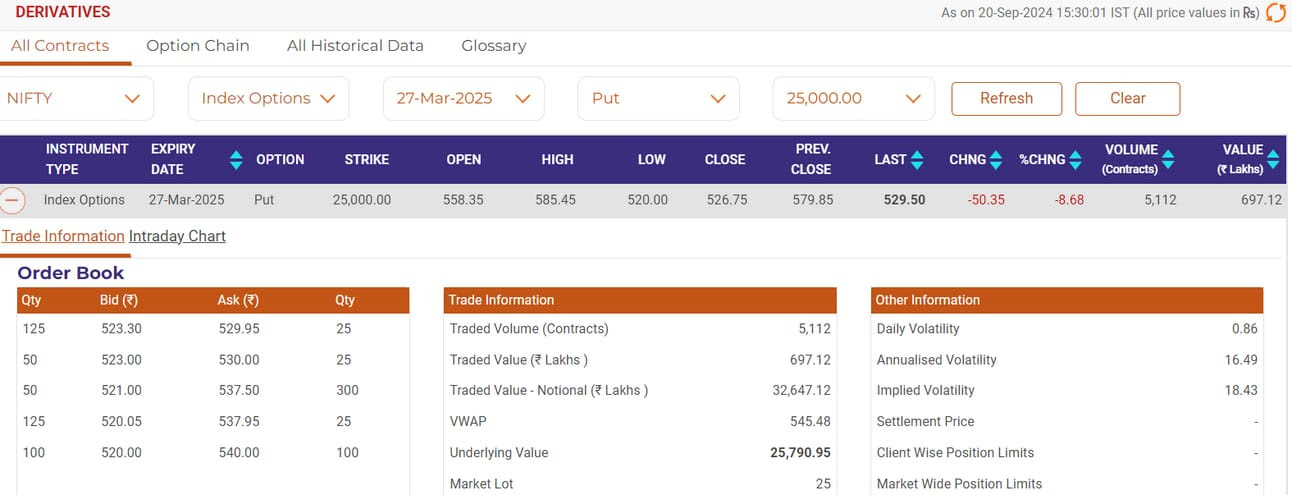1292x495 pixels.
Task: Sort by Expiry Date arrows icon
Action: 236,159
